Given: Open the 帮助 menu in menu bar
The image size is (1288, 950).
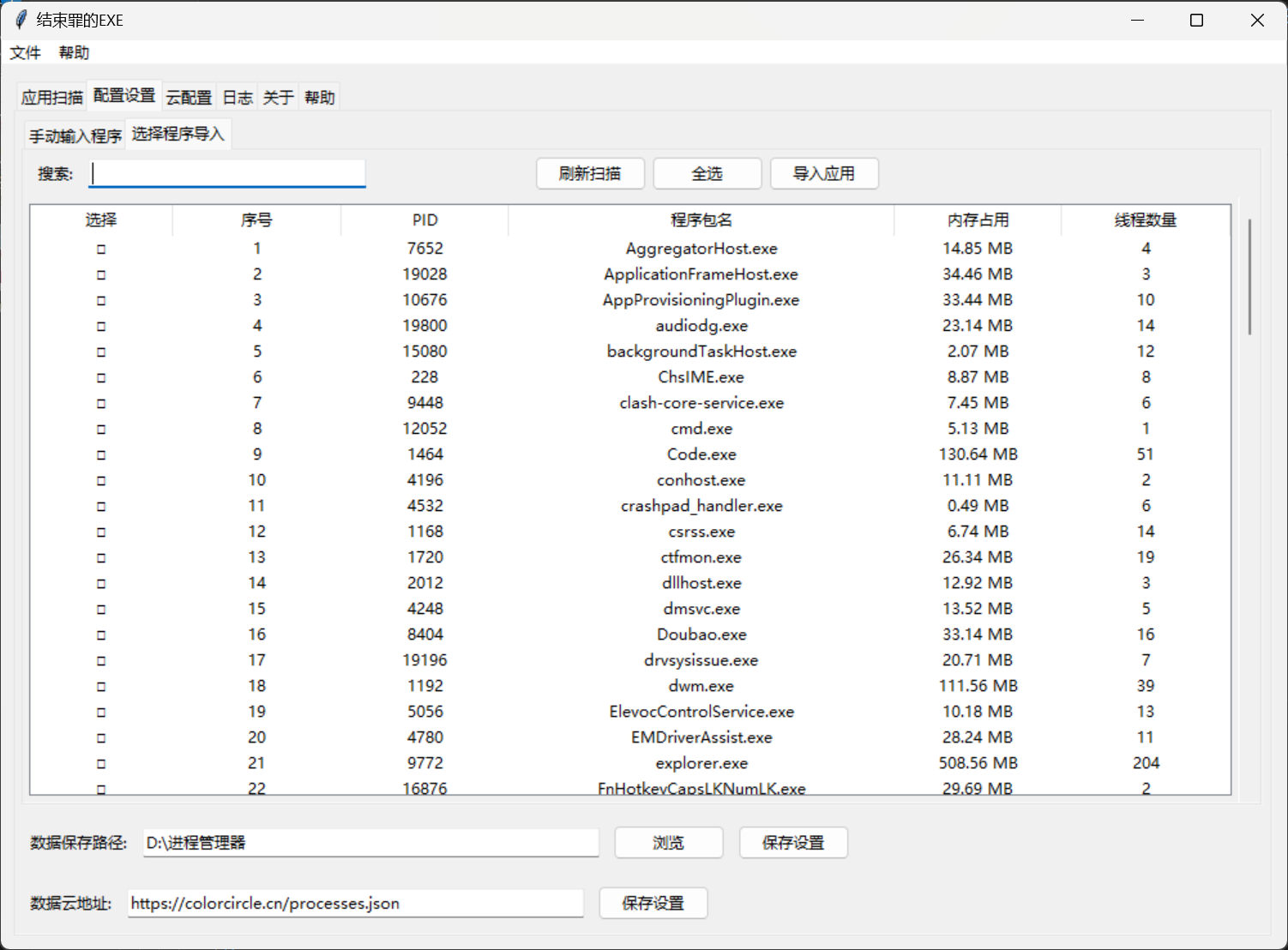Looking at the screenshot, I should [74, 52].
